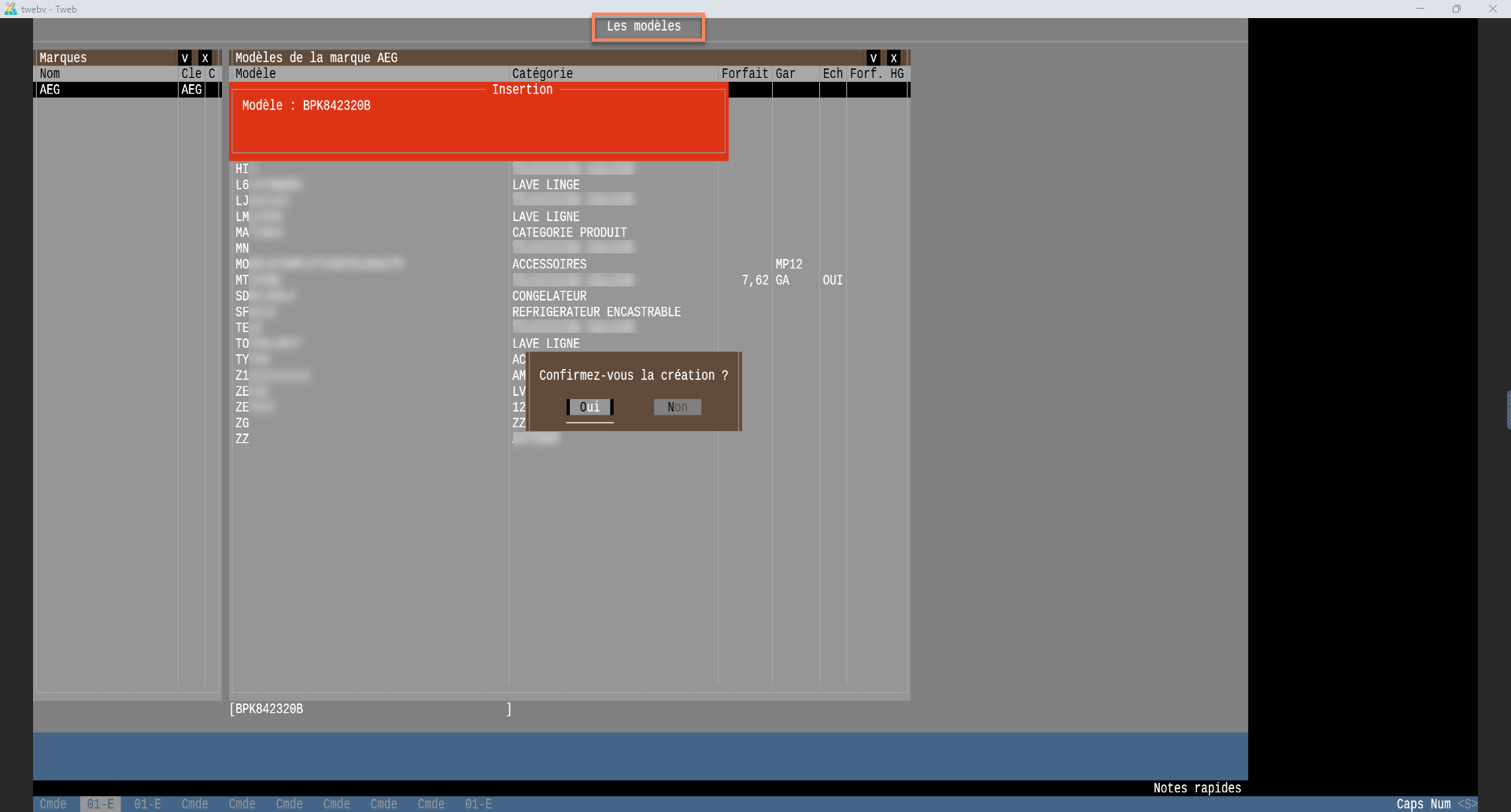
Task: Click the Catégorie column header
Action: point(542,74)
